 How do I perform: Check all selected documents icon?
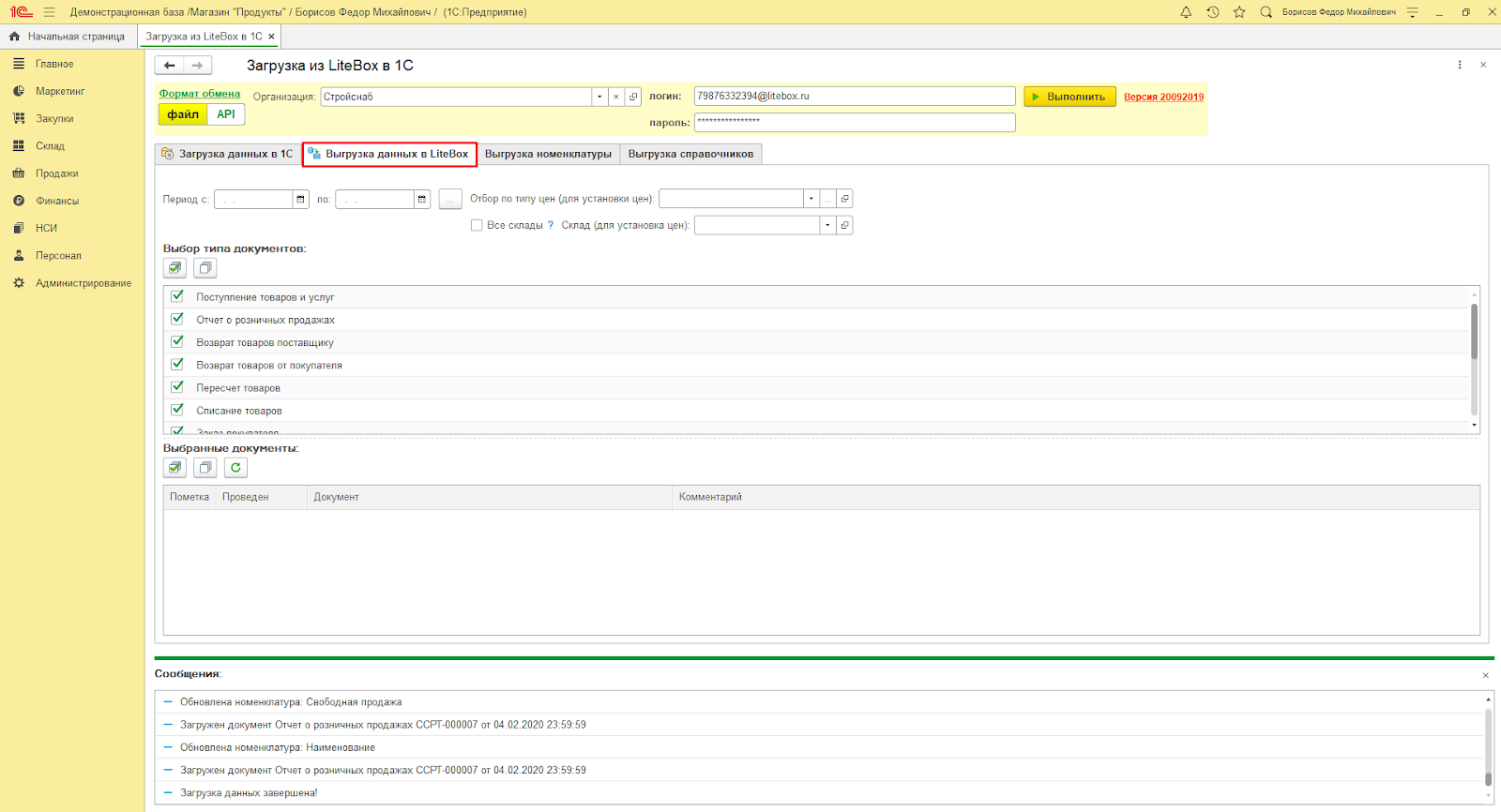point(174,468)
